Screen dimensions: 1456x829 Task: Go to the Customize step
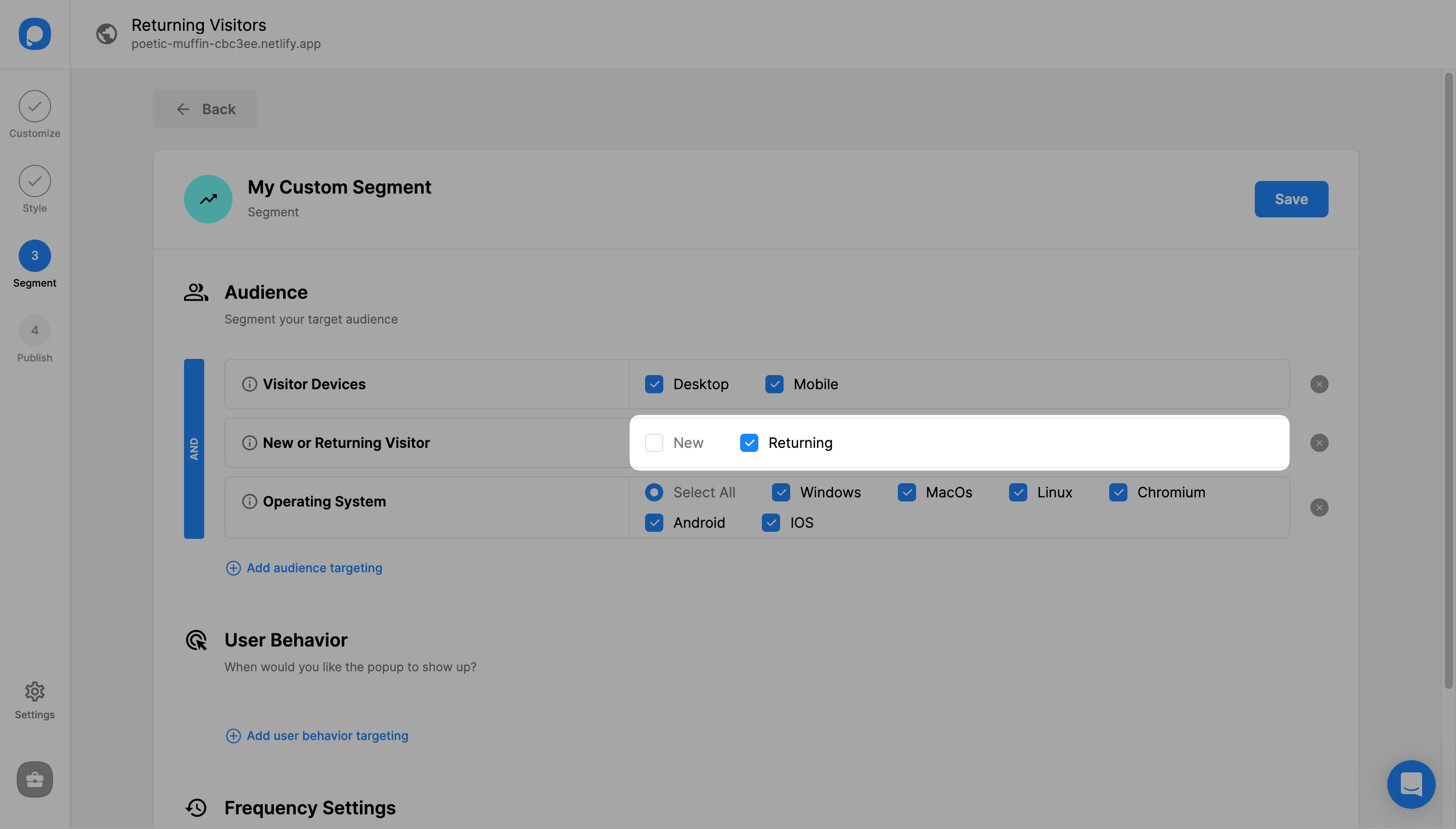(35, 107)
